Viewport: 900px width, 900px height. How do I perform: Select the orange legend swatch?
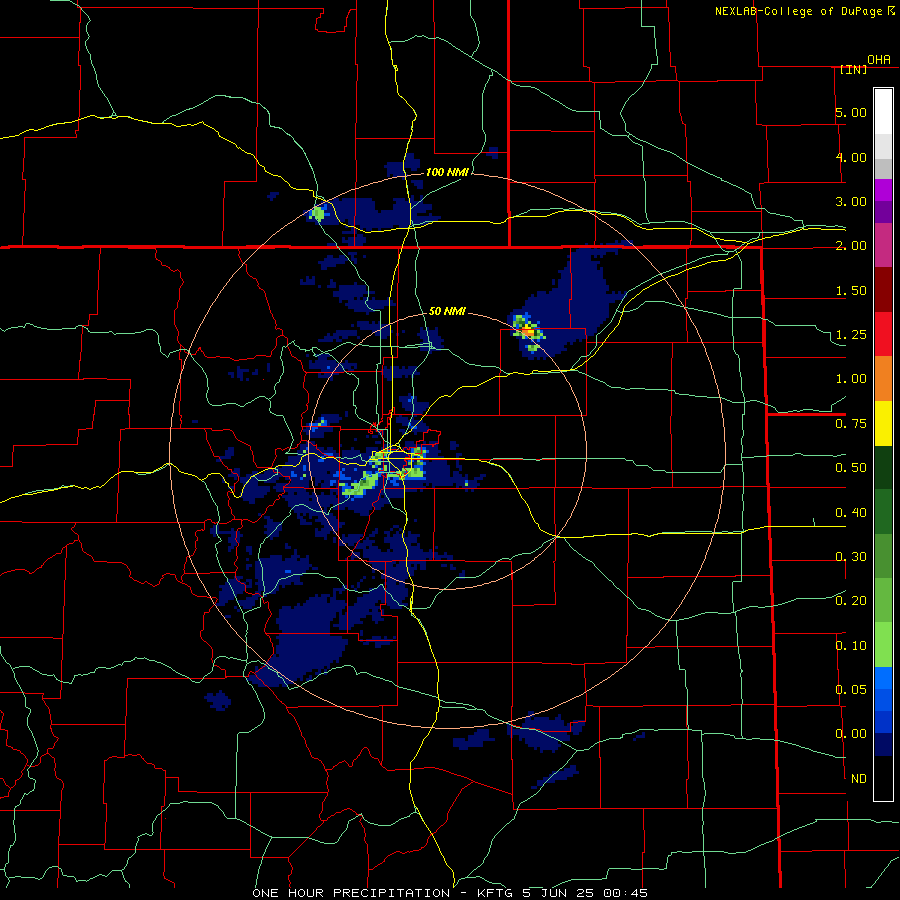[x=883, y=379]
